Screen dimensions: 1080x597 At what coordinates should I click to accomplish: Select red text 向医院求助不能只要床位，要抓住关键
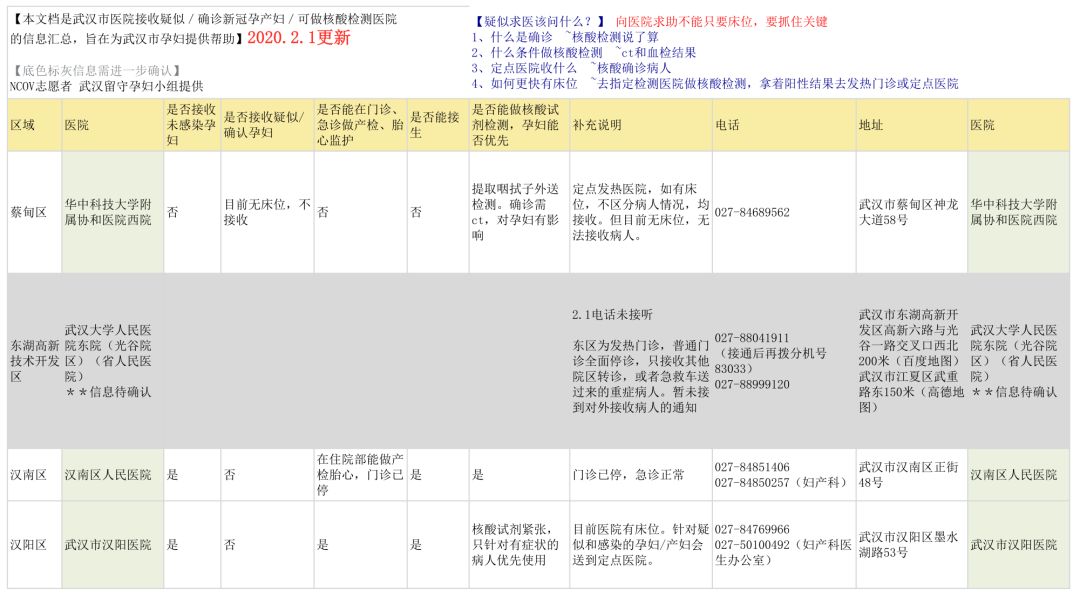(x=722, y=21)
